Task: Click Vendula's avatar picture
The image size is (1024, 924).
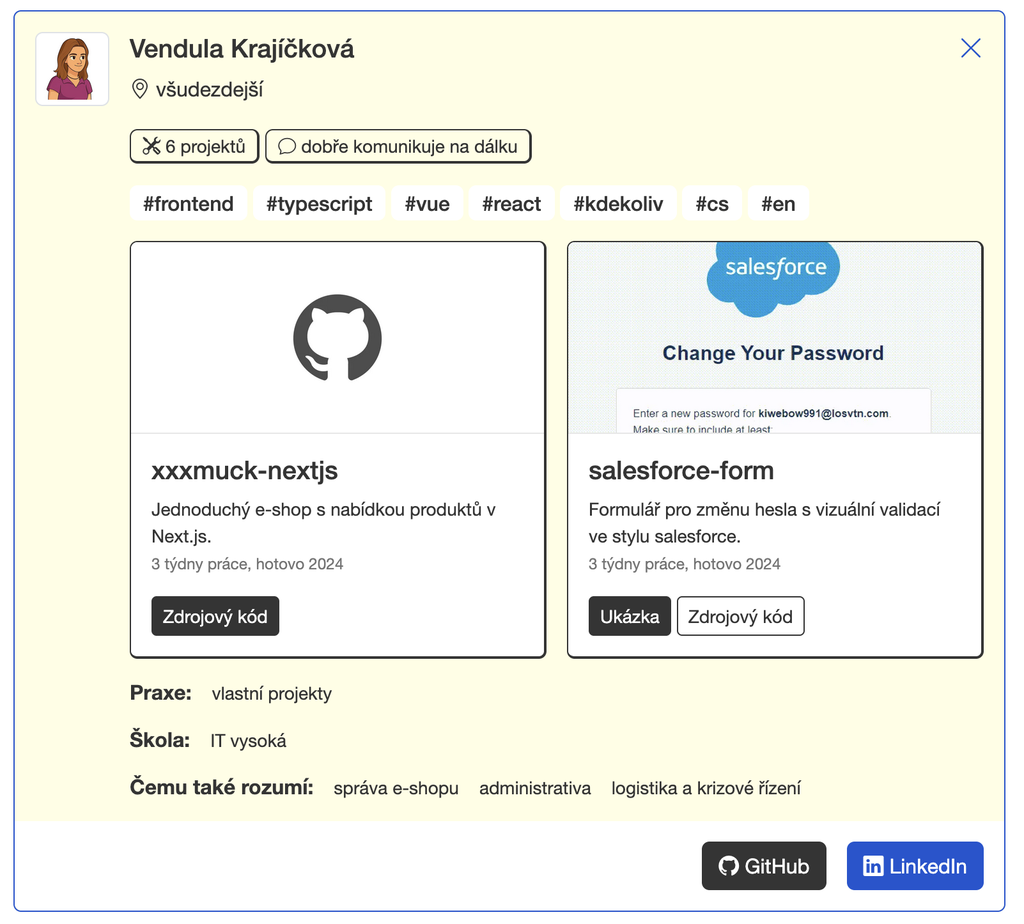Action: 72,69
